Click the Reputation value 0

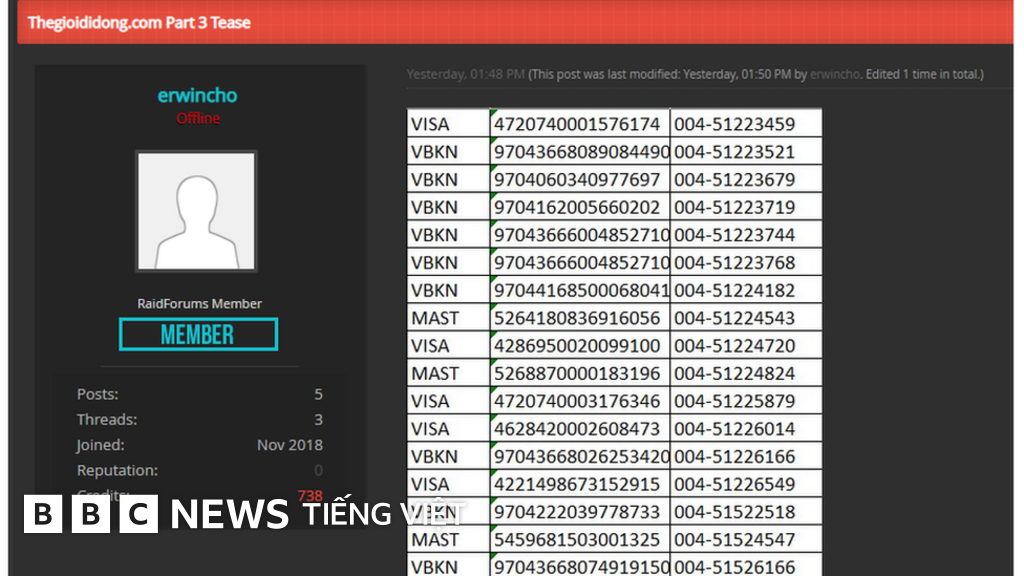click(x=318, y=470)
